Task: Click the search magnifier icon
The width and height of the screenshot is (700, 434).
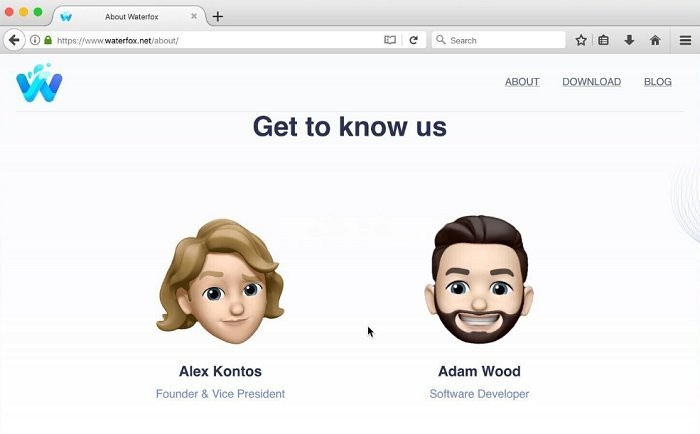Action: [x=441, y=40]
